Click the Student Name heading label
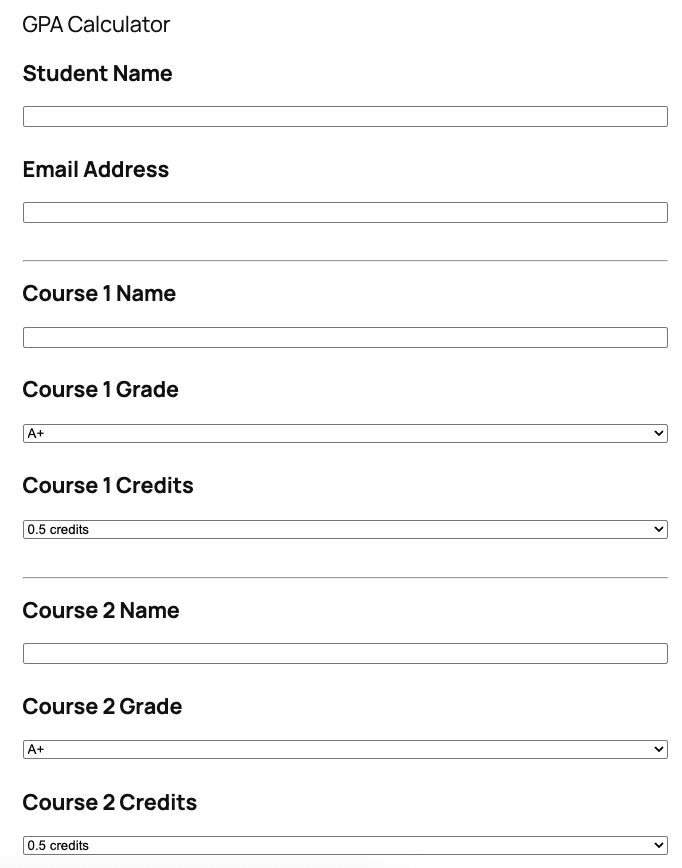This screenshot has width=682, height=868. click(97, 73)
